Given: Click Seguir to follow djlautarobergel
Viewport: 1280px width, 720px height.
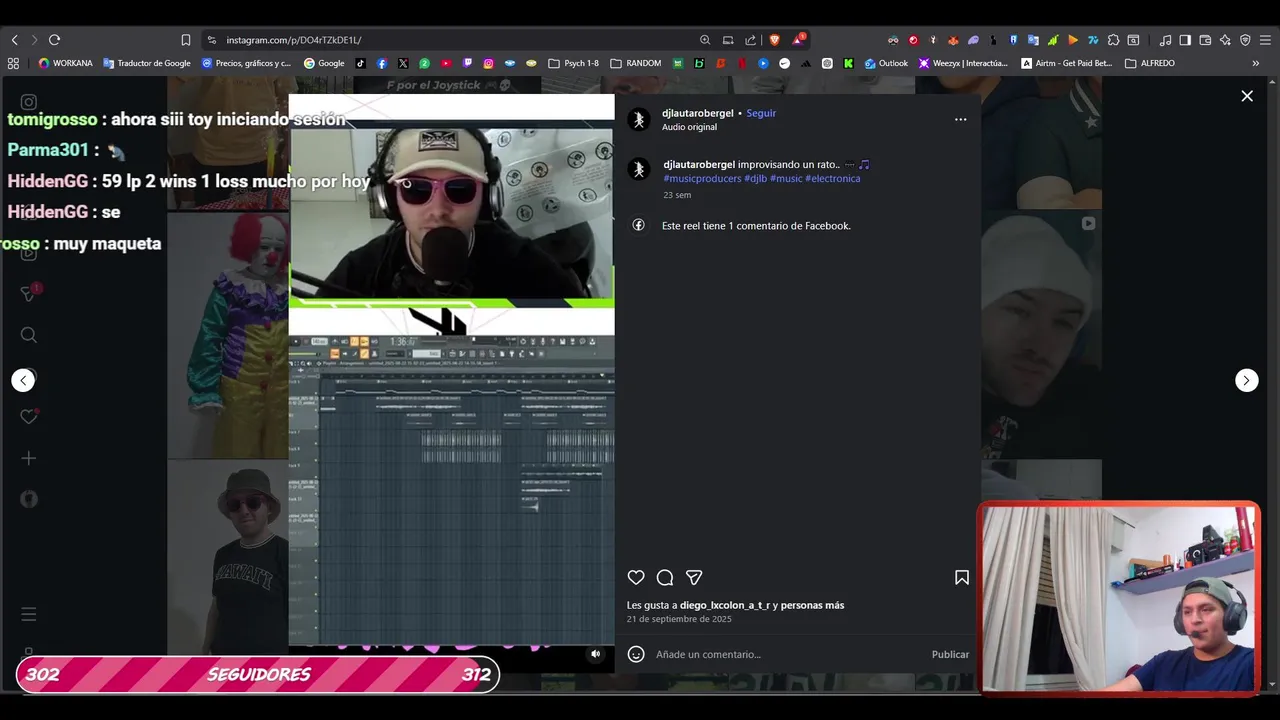Looking at the screenshot, I should click(761, 113).
